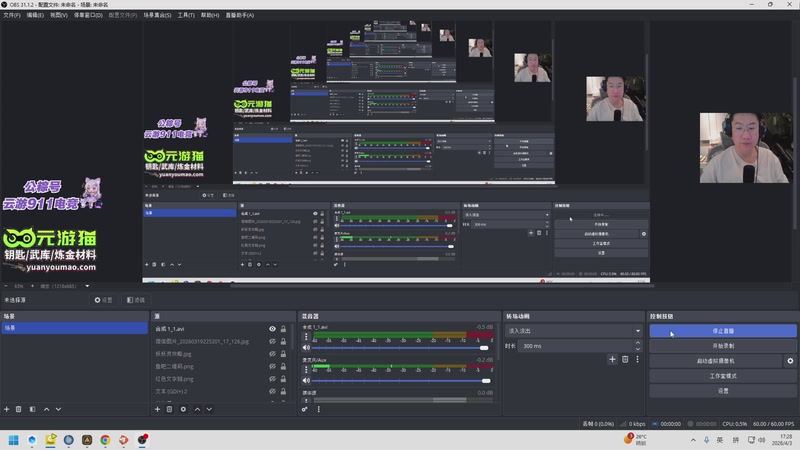Mute the 麦克风/Aux speaker icon
This screenshot has height=450, width=800.
306,381
